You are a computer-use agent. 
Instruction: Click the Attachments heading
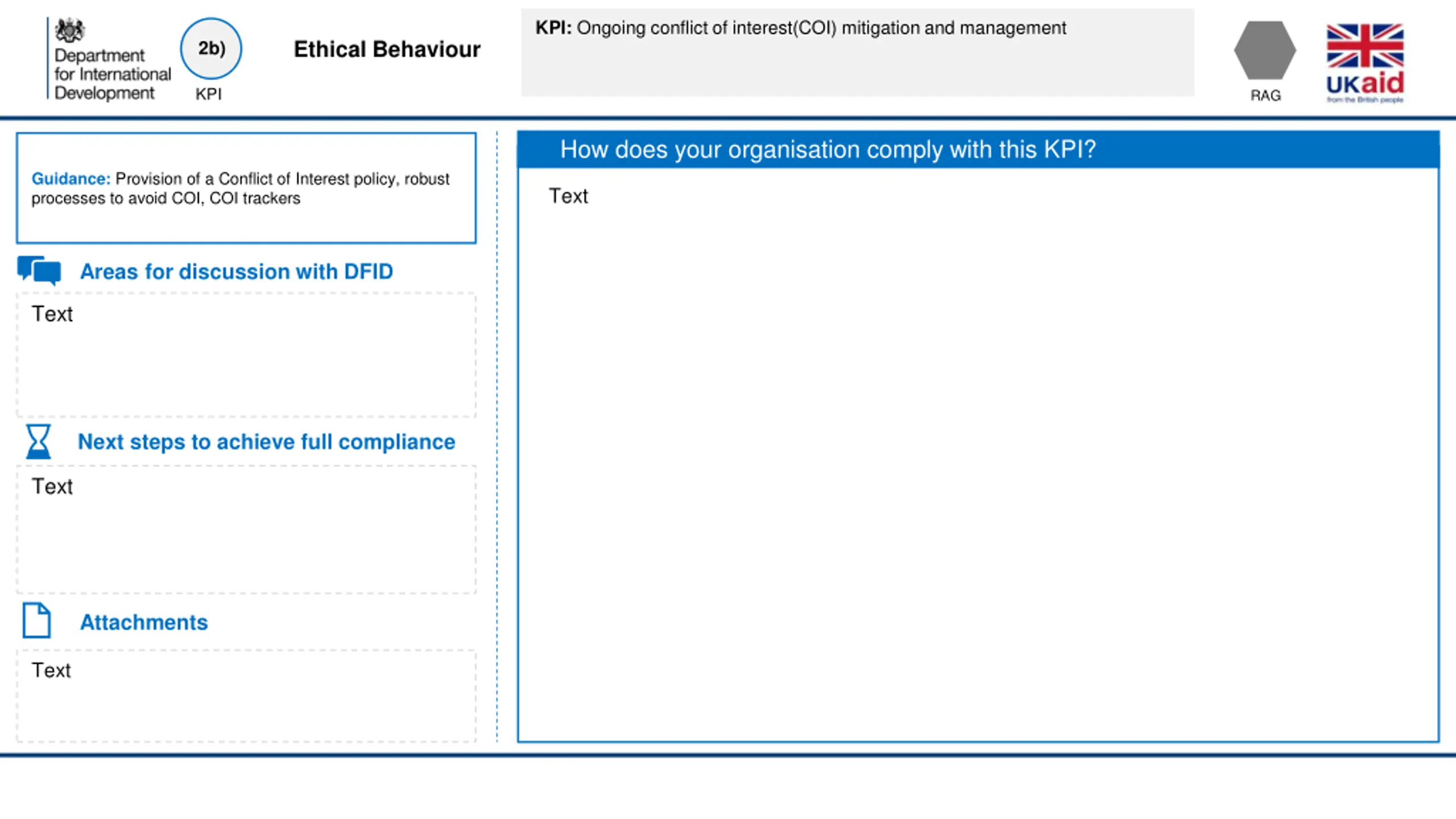point(144,622)
